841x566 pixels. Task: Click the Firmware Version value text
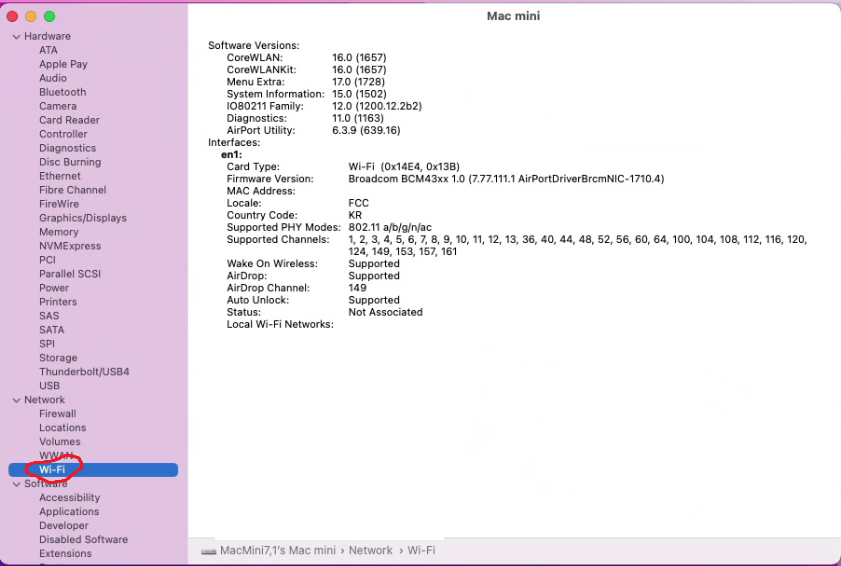point(506,179)
